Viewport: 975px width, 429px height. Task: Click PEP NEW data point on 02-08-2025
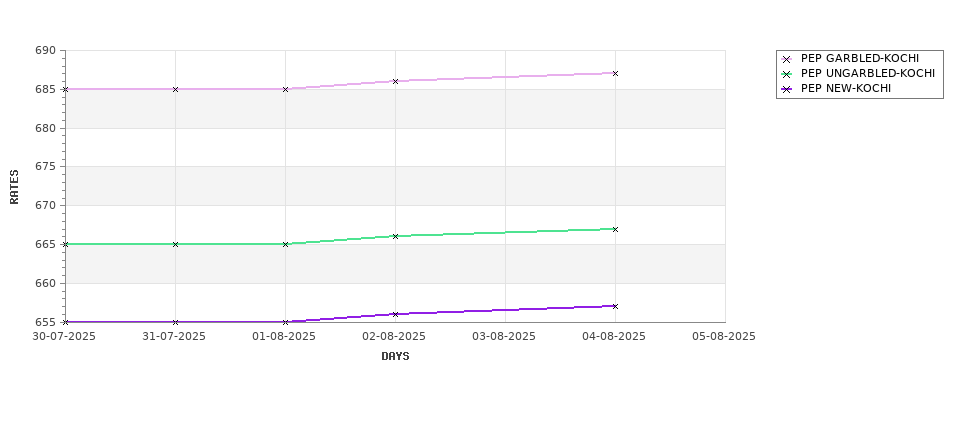pos(395,314)
